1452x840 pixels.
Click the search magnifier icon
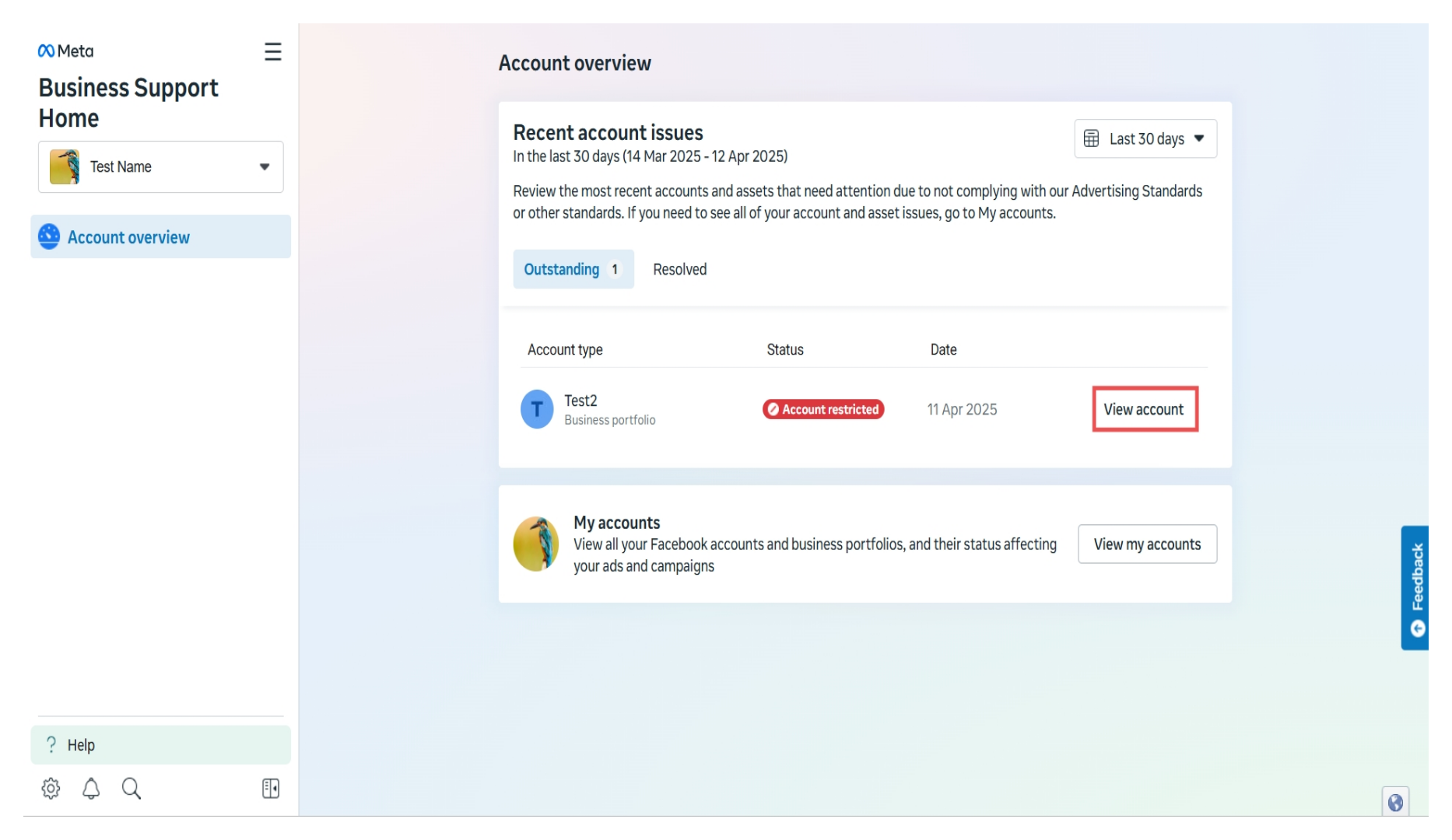[131, 788]
